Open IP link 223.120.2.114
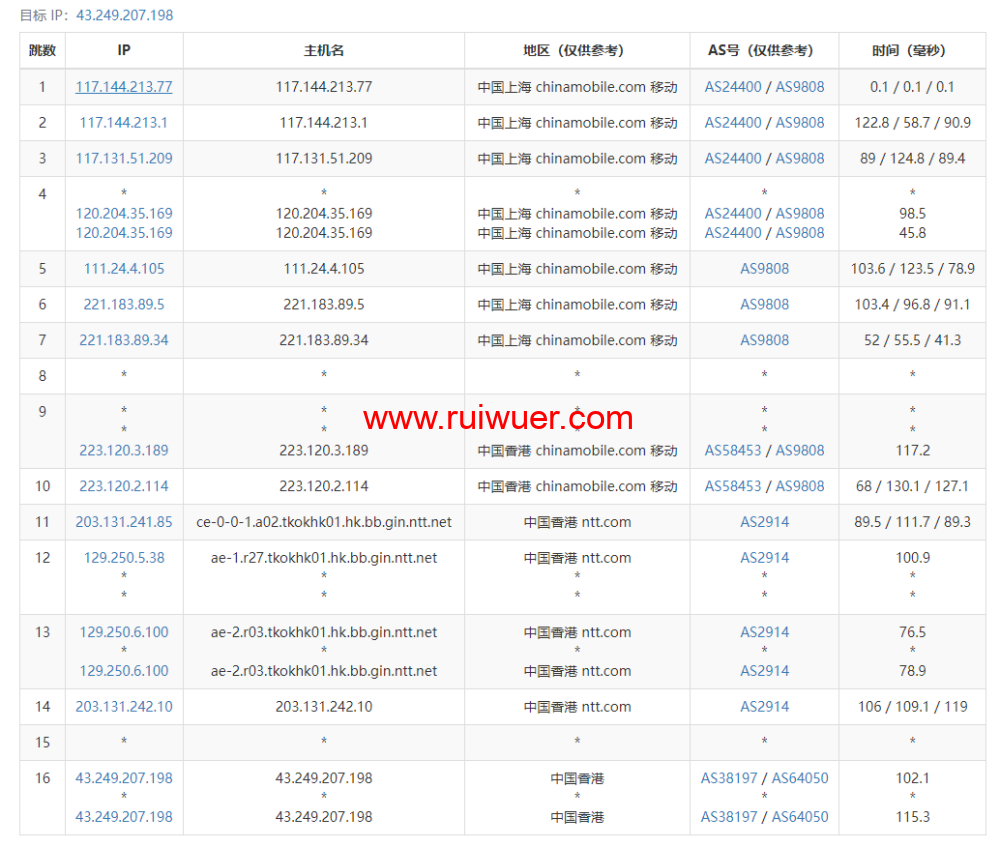 coord(123,486)
